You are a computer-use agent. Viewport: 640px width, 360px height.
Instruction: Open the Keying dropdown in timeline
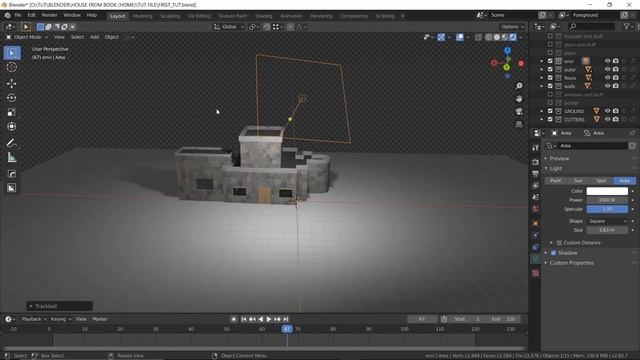click(x=60, y=319)
